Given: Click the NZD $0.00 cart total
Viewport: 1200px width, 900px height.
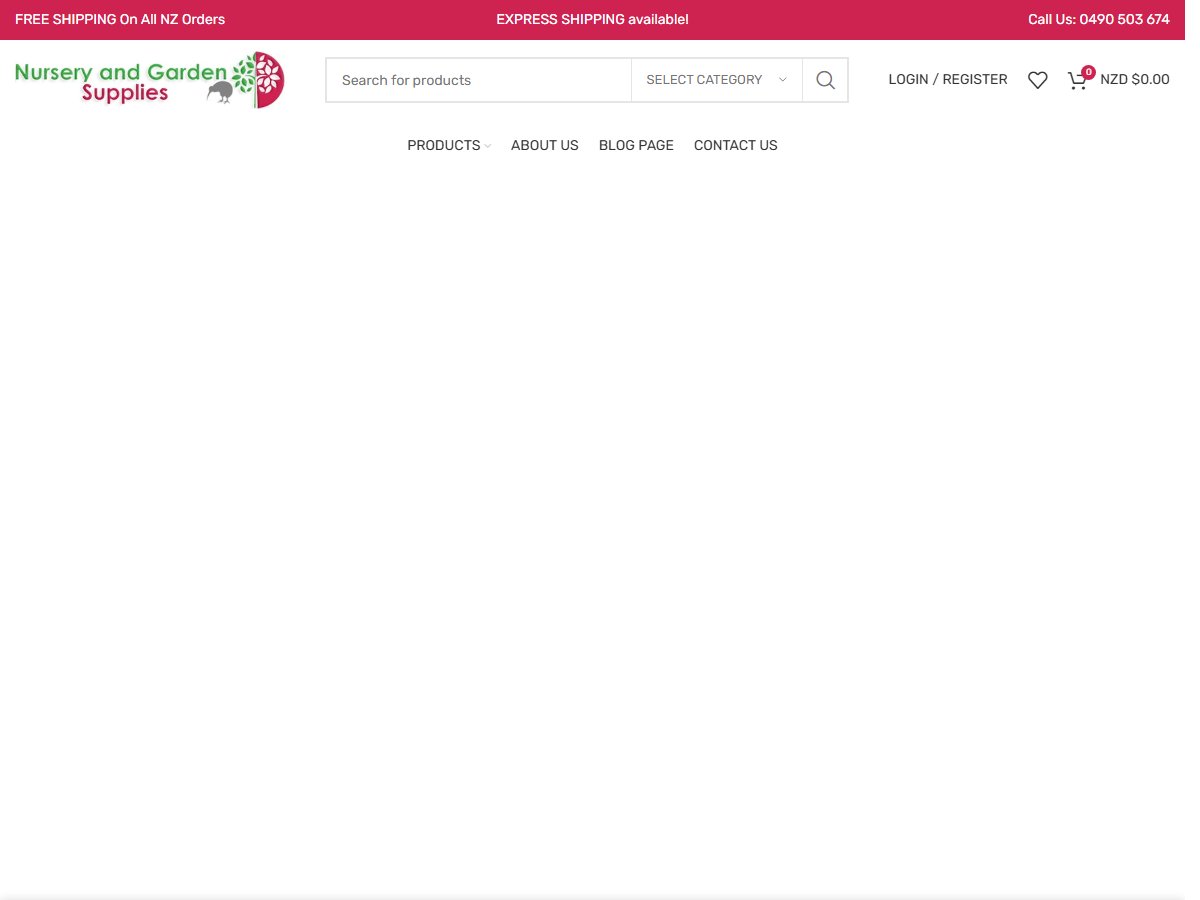Looking at the screenshot, I should pos(1135,79).
